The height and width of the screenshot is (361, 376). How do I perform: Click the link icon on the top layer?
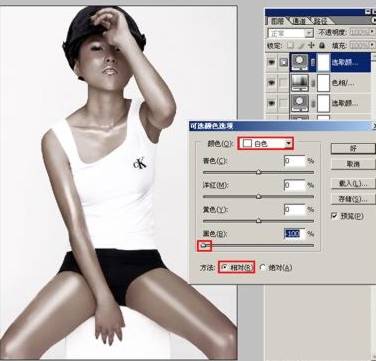(313, 63)
